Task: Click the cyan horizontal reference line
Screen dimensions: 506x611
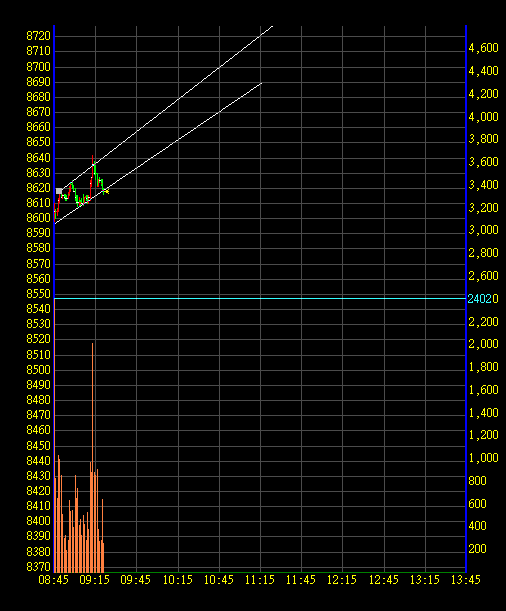Action: click(260, 298)
